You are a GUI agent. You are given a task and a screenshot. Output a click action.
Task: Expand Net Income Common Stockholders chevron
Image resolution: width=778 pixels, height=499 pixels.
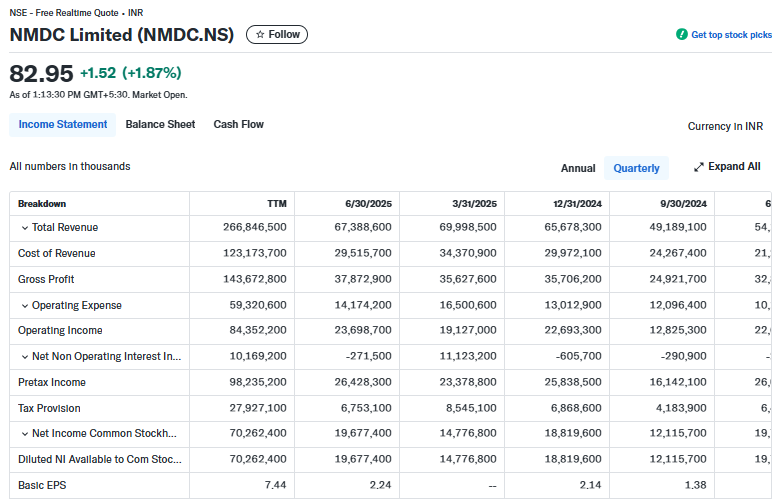pyautogui.click(x=25, y=434)
